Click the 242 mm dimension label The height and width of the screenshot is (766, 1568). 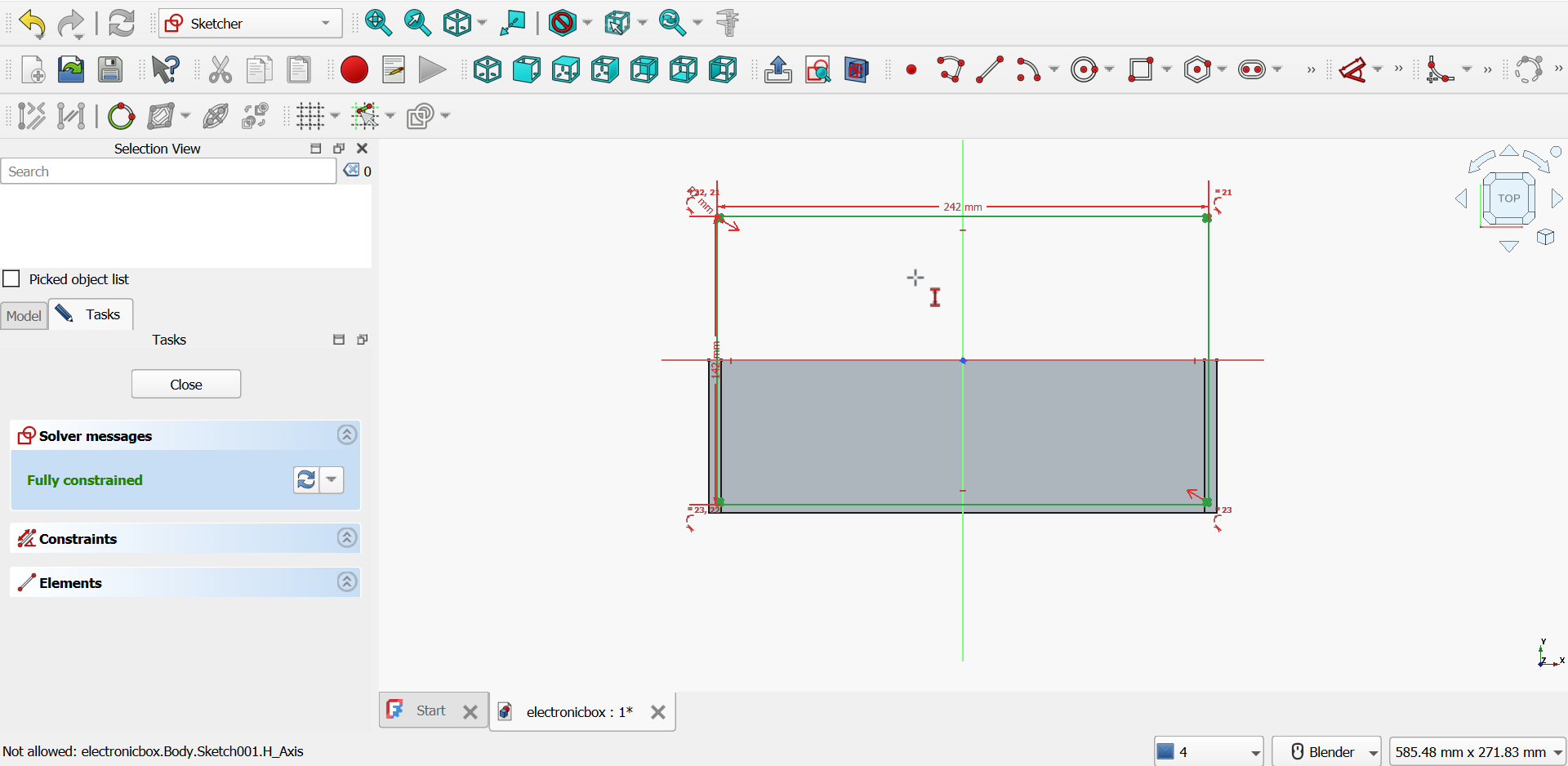pos(963,207)
